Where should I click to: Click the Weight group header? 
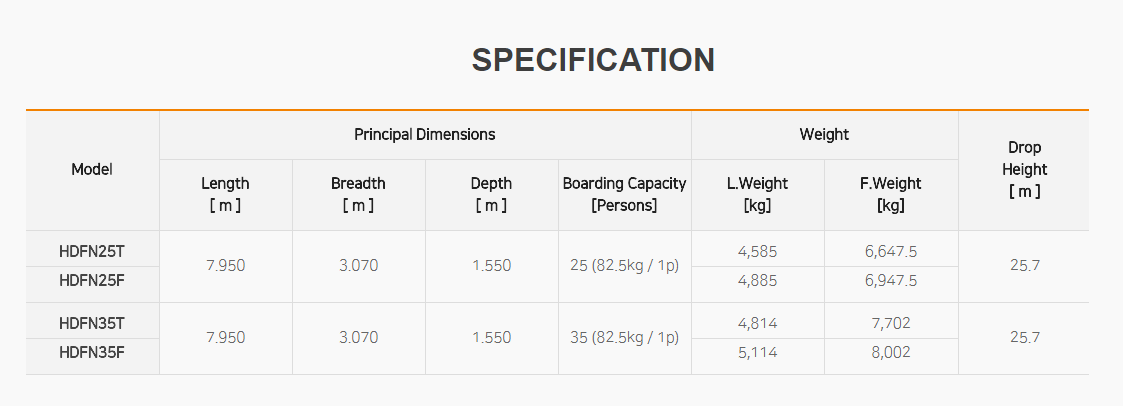click(x=824, y=134)
